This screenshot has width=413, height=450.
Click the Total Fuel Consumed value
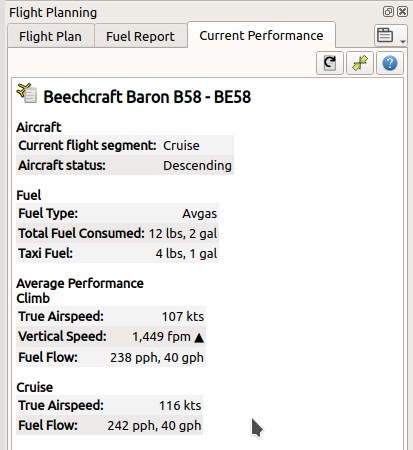coord(183,234)
